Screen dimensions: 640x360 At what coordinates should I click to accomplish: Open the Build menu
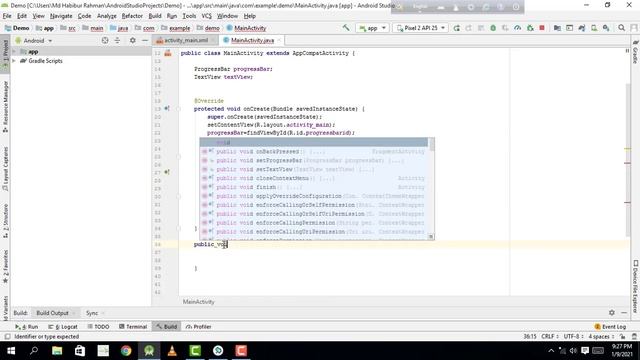click(155, 16)
